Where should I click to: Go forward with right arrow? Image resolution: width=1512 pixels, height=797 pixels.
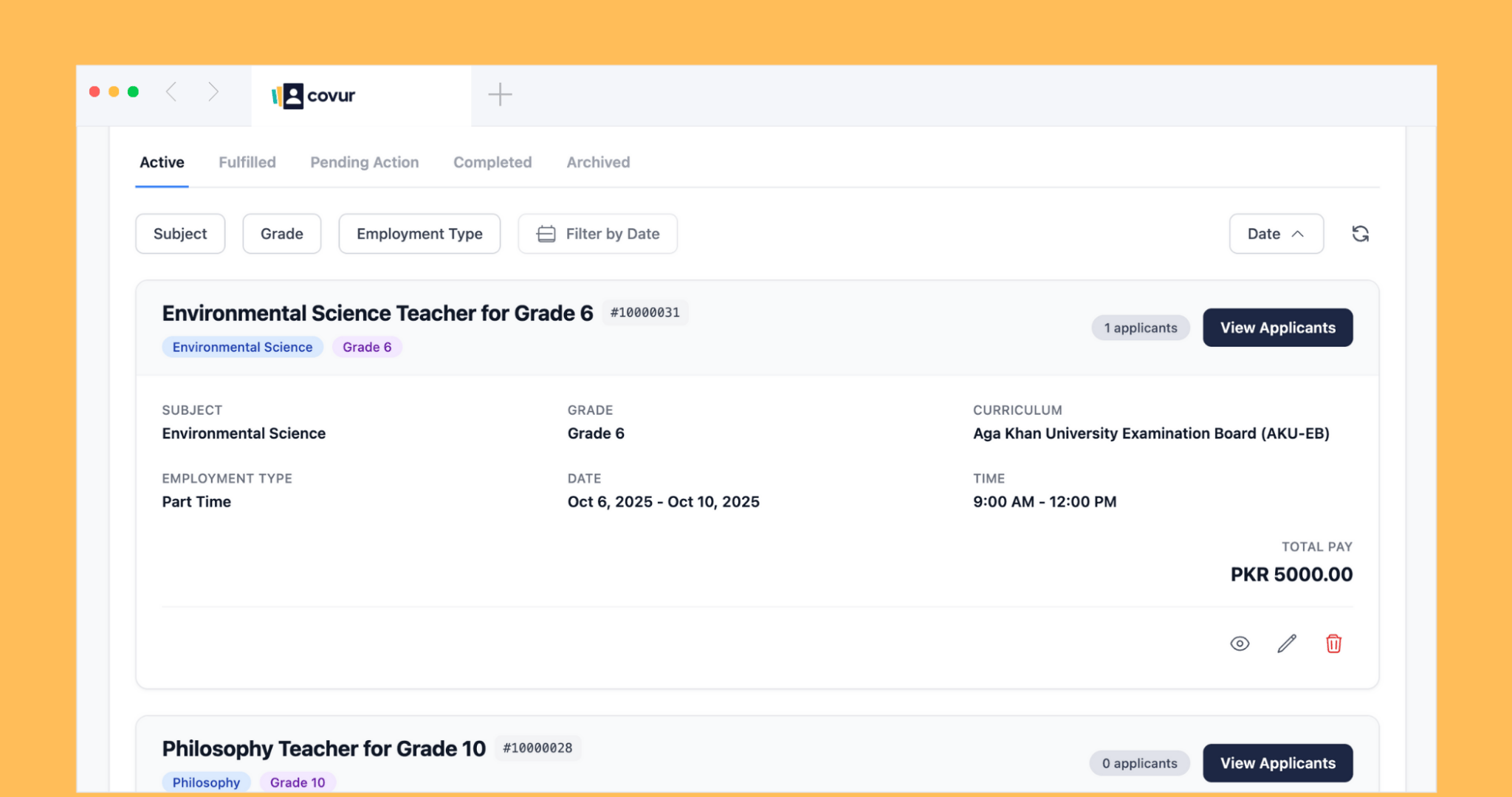click(213, 92)
